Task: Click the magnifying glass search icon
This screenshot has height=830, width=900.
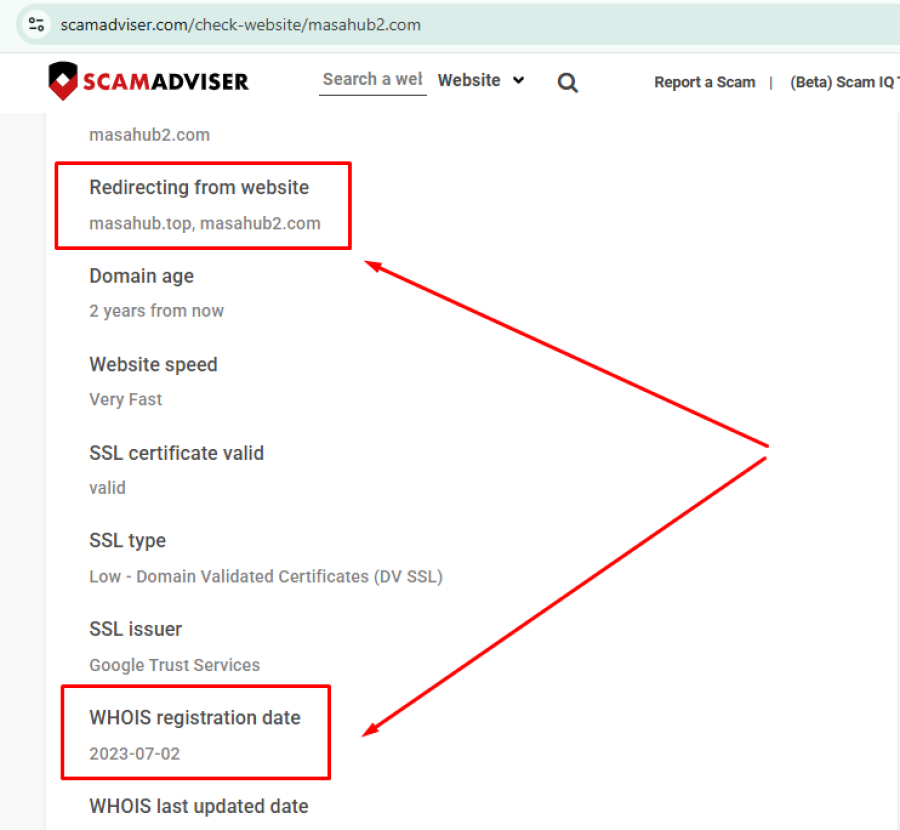Action: (567, 83)
